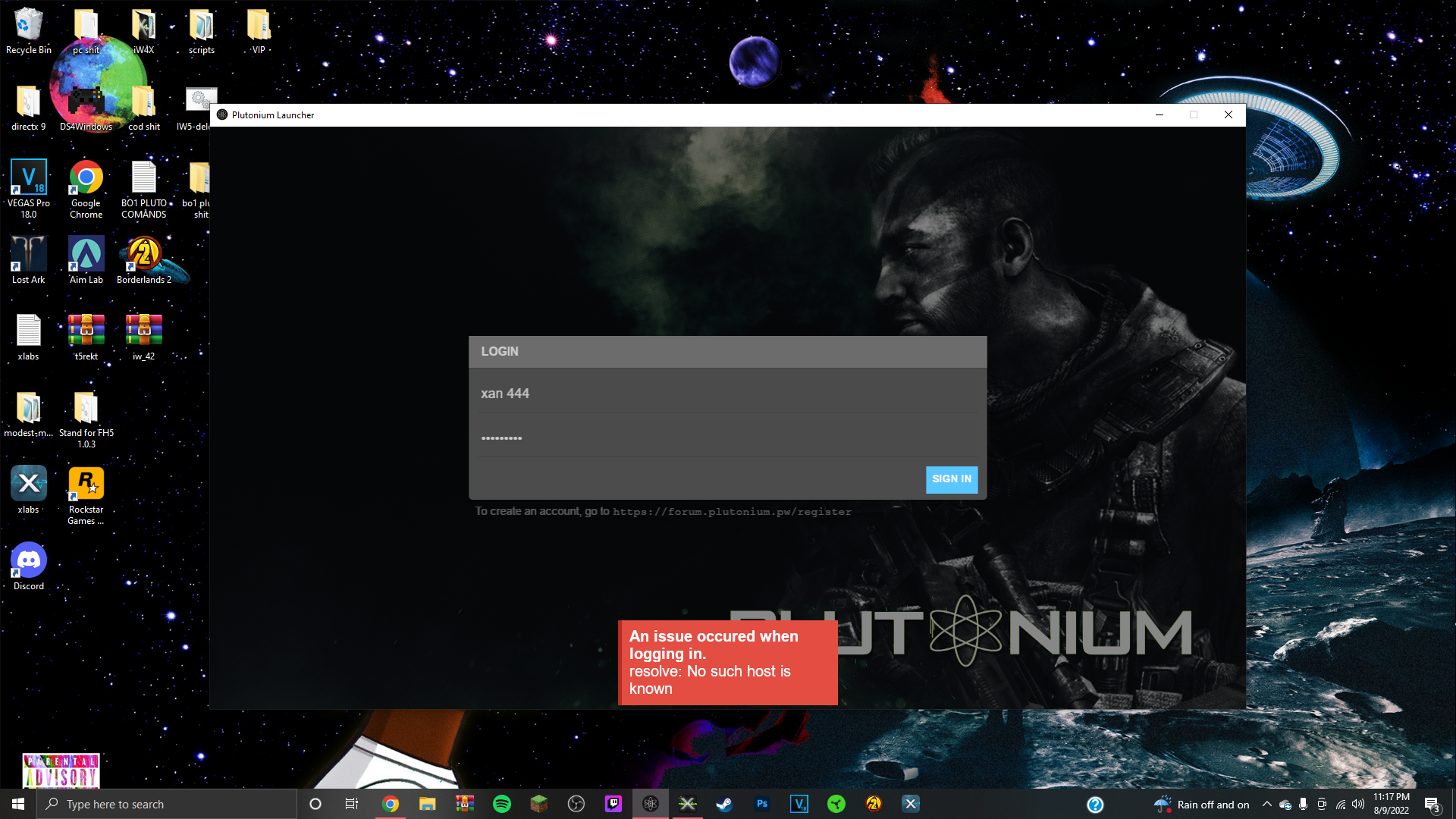
Task: Open Twitch from the taskbar
Action: pos(613,804)
